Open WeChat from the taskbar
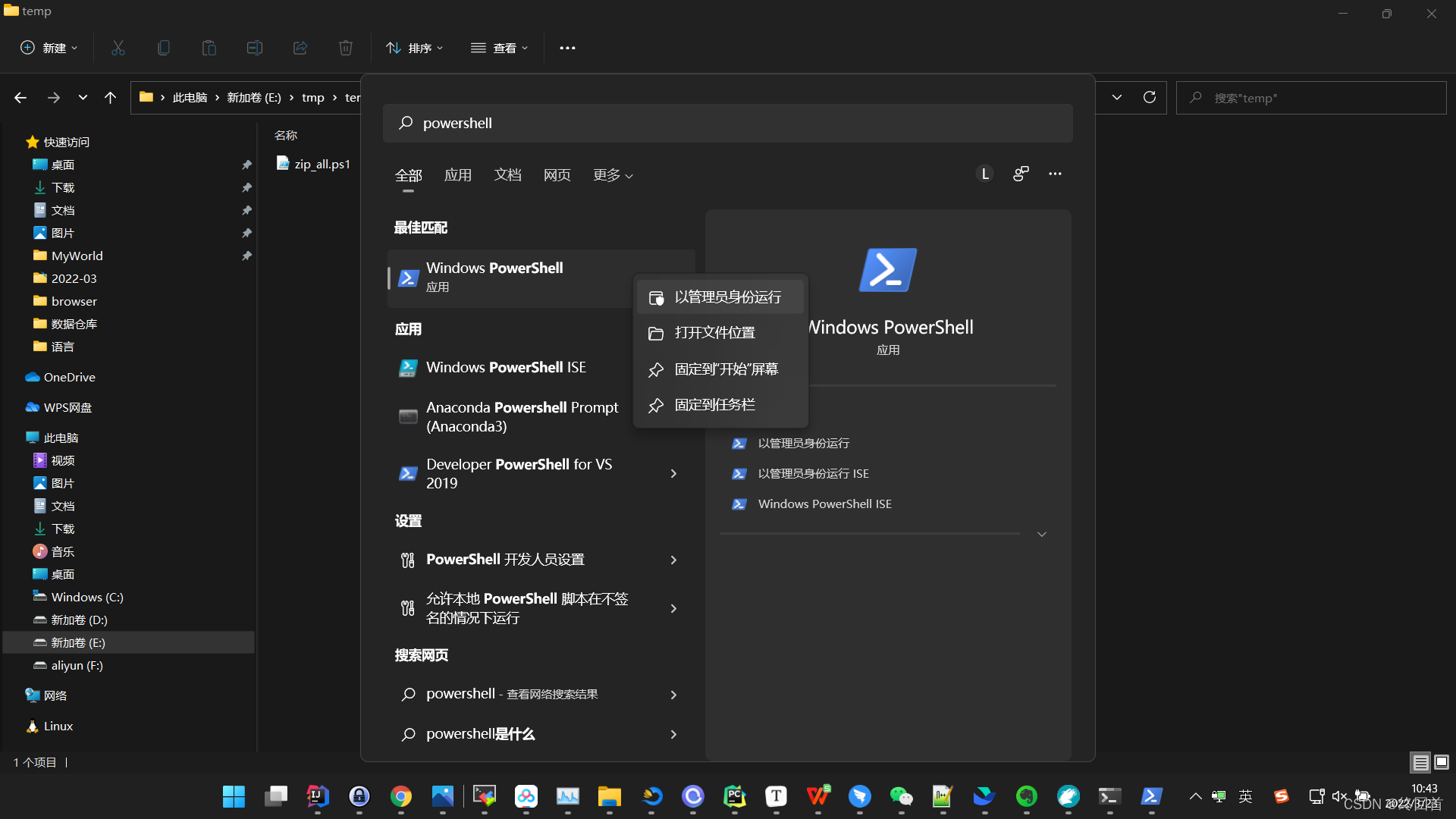 (902, 796)
